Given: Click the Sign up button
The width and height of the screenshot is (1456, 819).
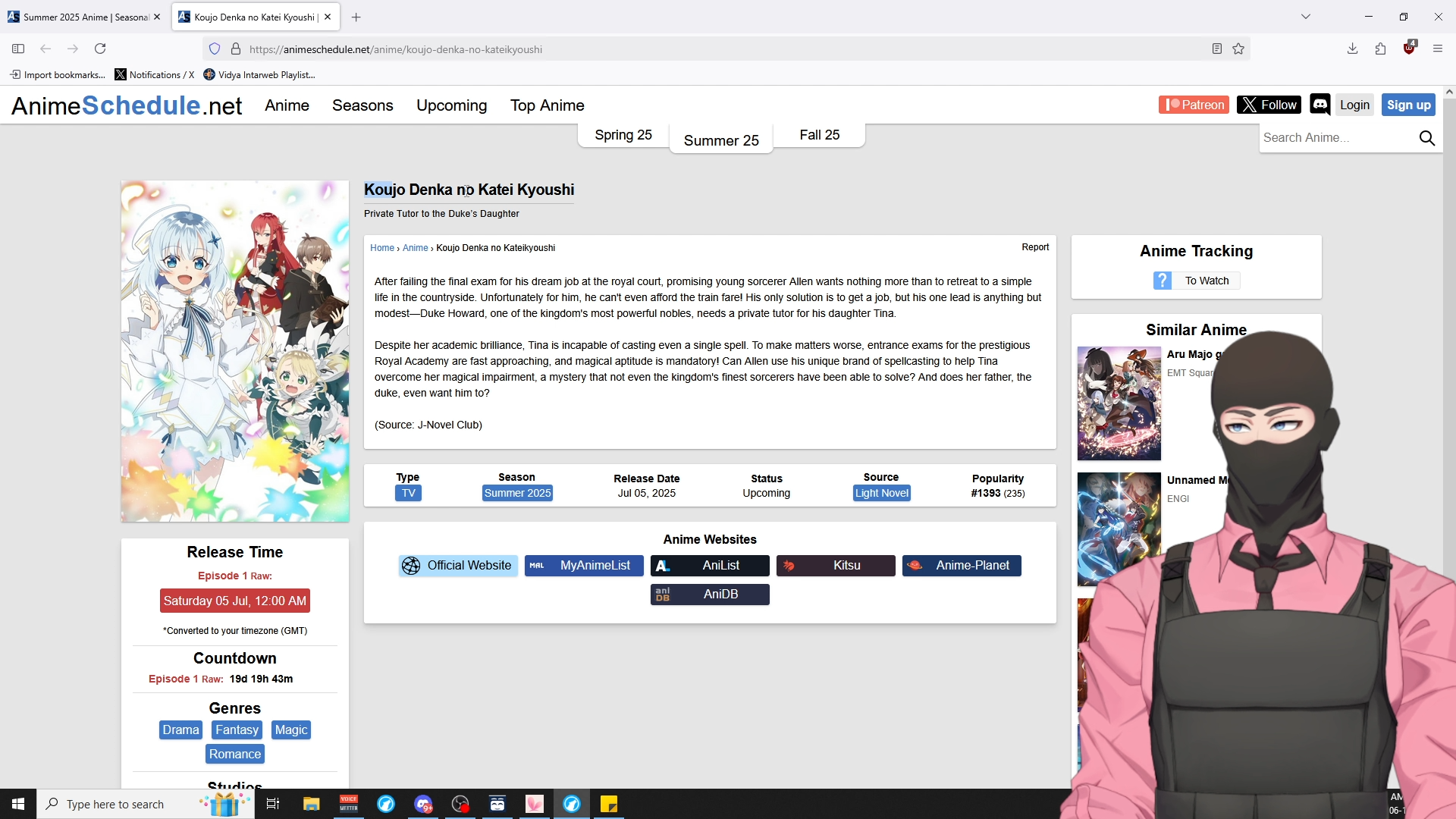Looking at the screenshot, I should click(x=1408, y=105).
